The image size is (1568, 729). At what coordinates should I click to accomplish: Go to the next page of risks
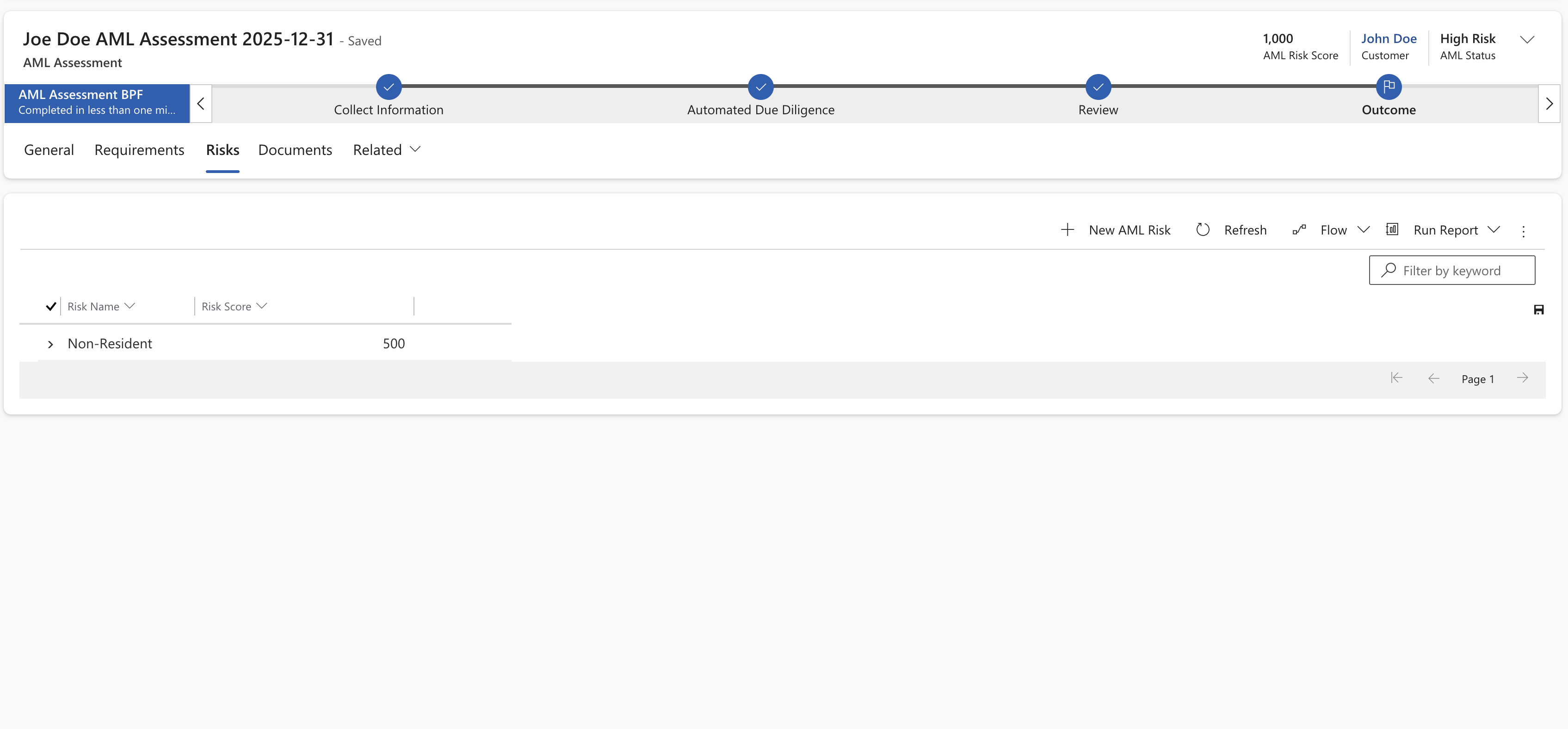[x=1524, y=378]
